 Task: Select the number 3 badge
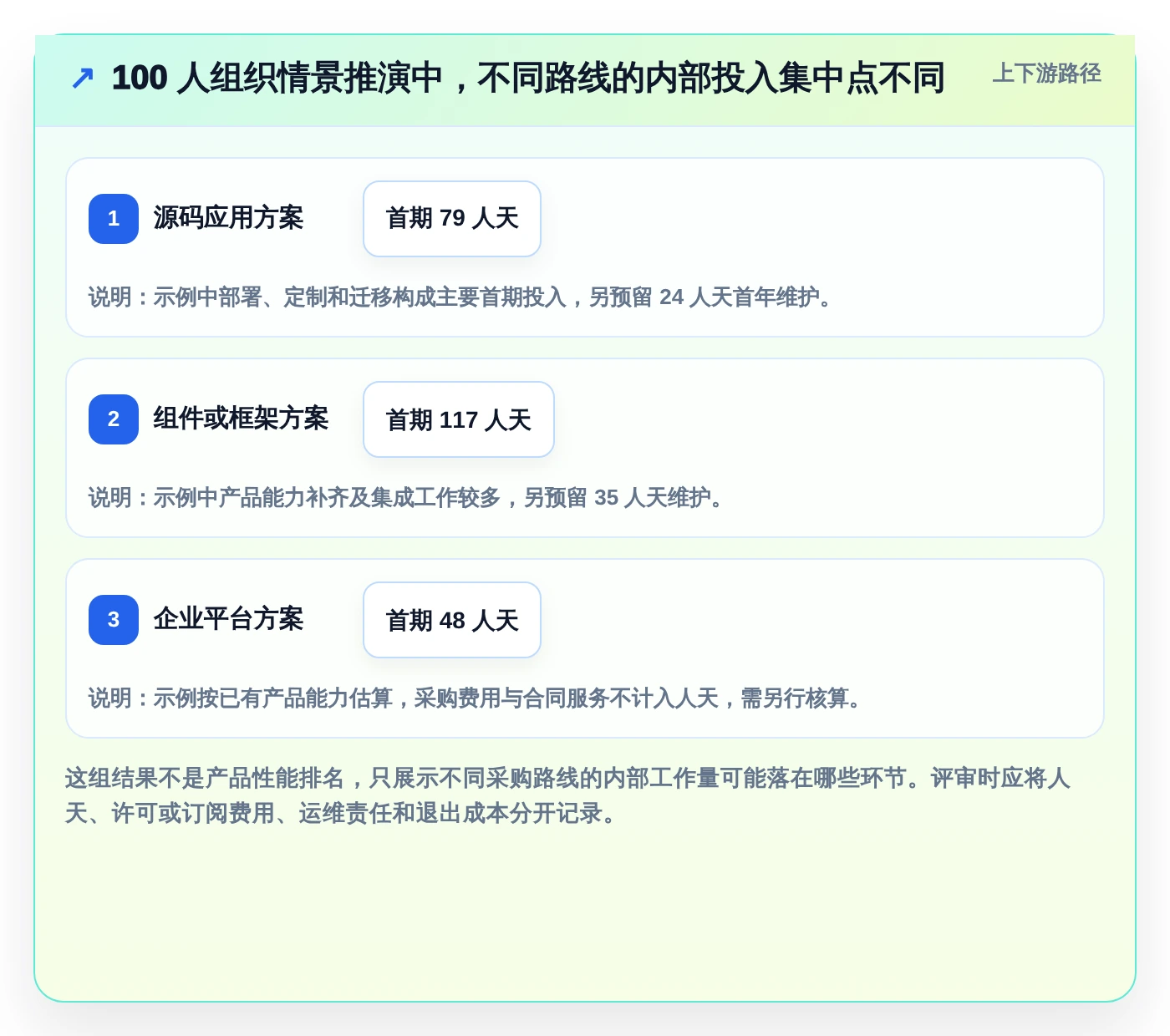114,620
